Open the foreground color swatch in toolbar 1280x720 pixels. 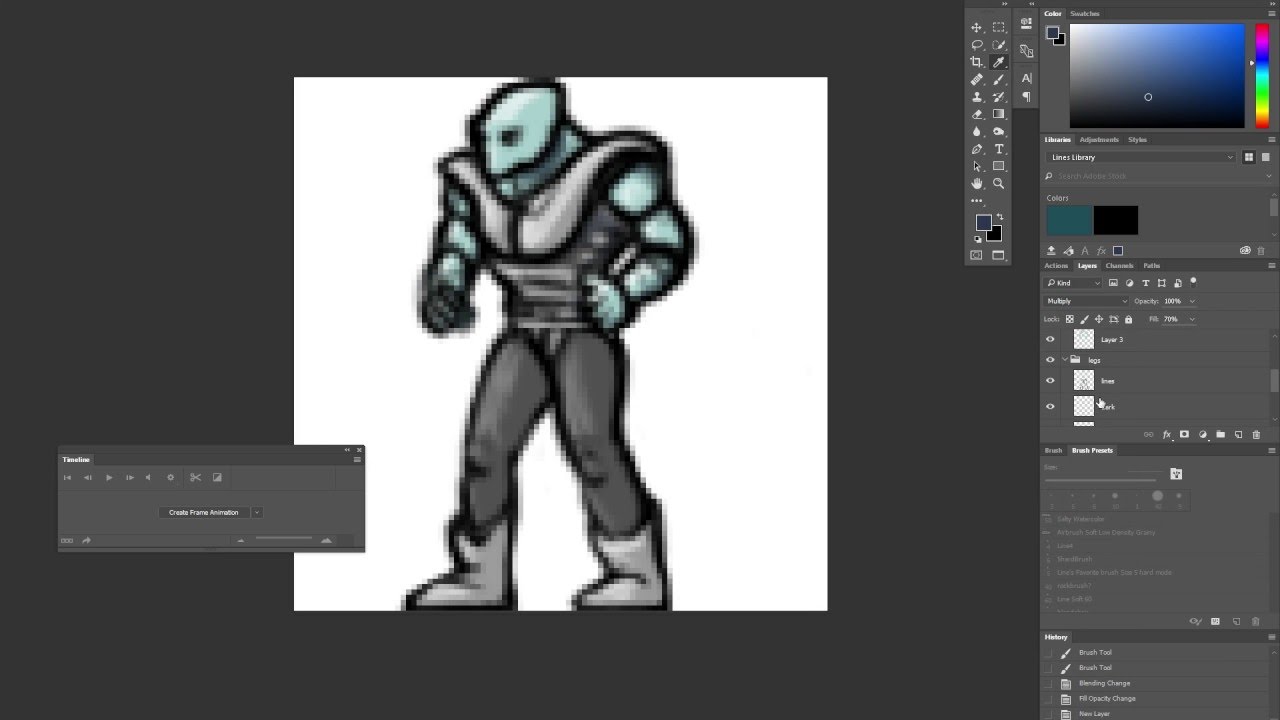(983, 223)
